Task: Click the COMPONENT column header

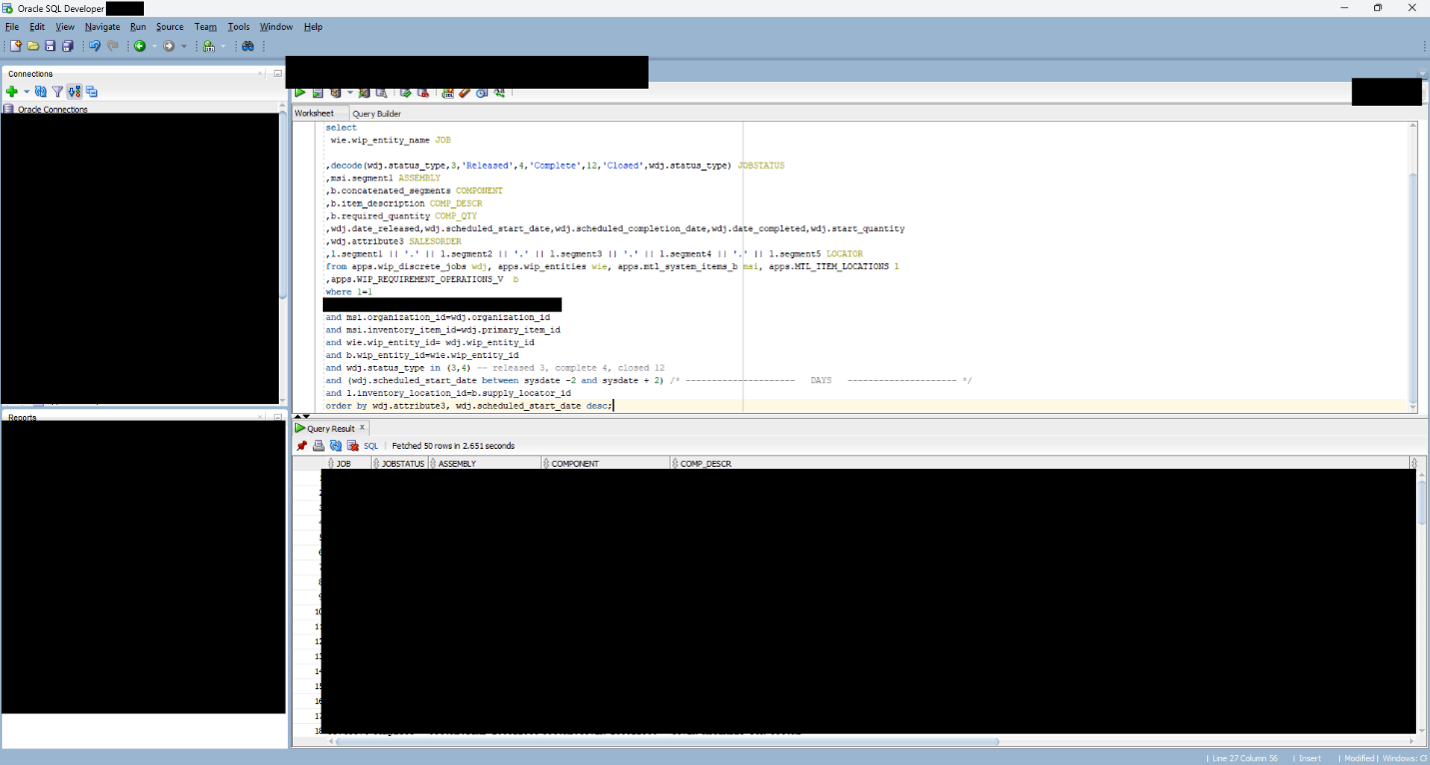Action: pos(605,464)
